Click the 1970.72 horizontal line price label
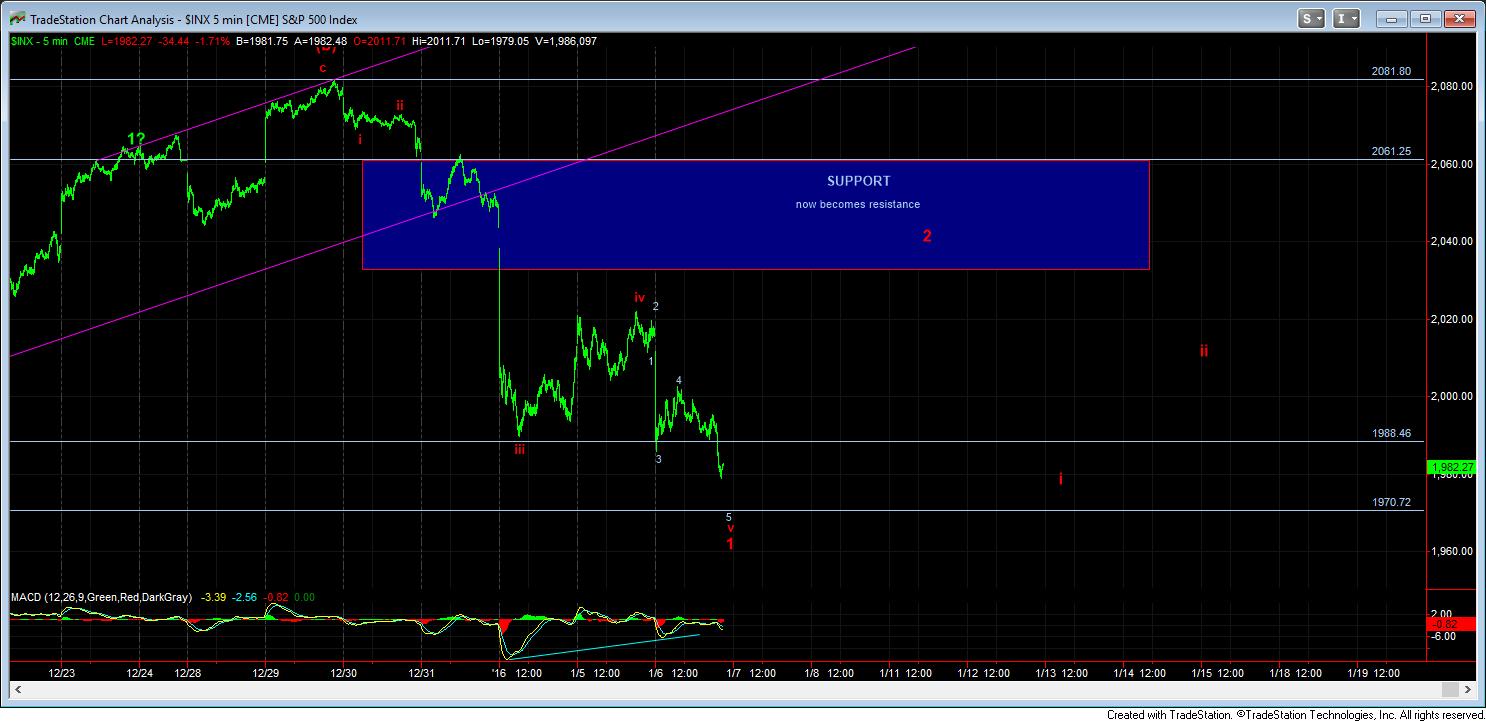This screenshot has height=721, width=1486. coord(1391,502)
